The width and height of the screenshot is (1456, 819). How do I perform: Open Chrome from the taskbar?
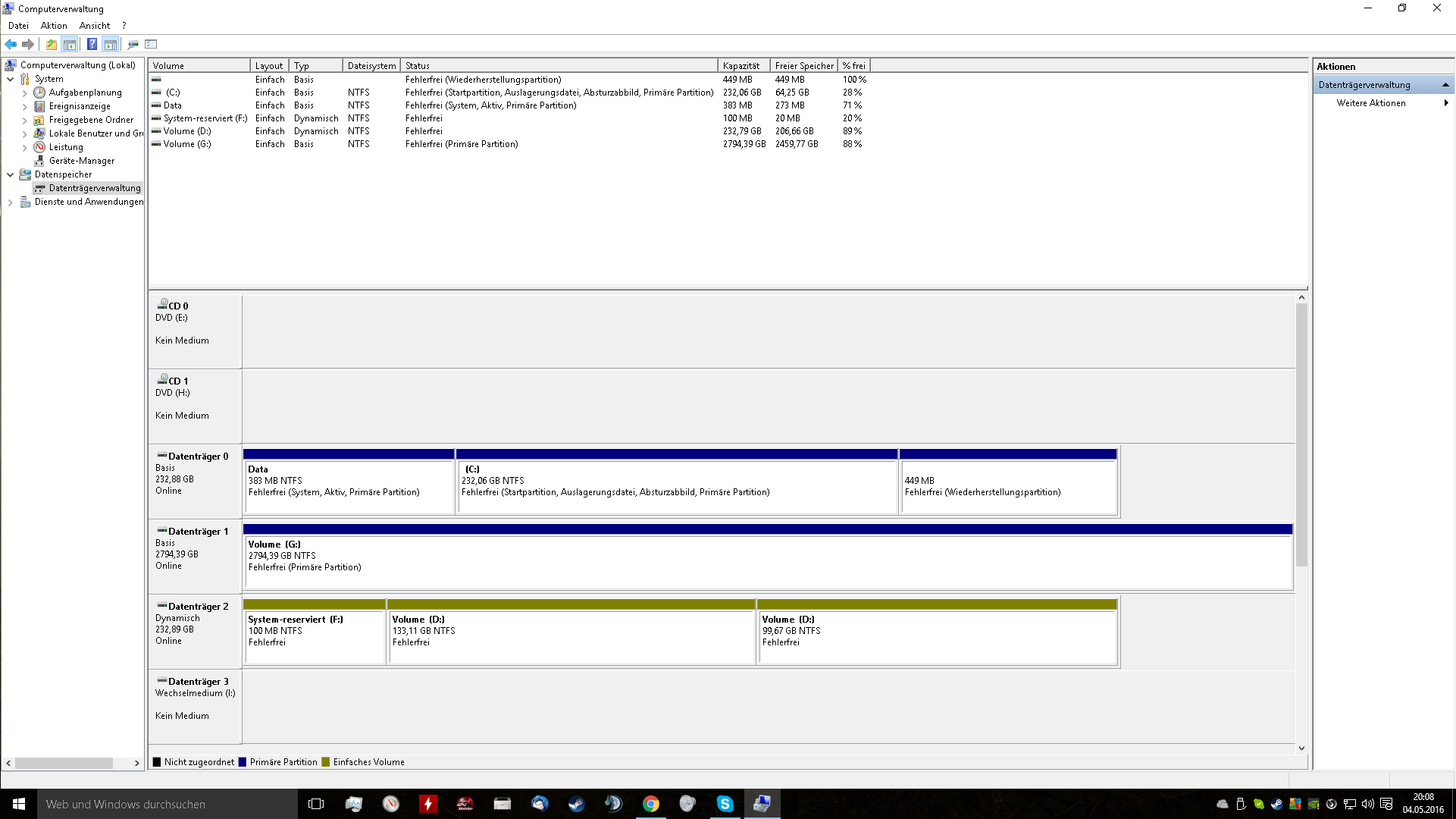tap(650, 804)
